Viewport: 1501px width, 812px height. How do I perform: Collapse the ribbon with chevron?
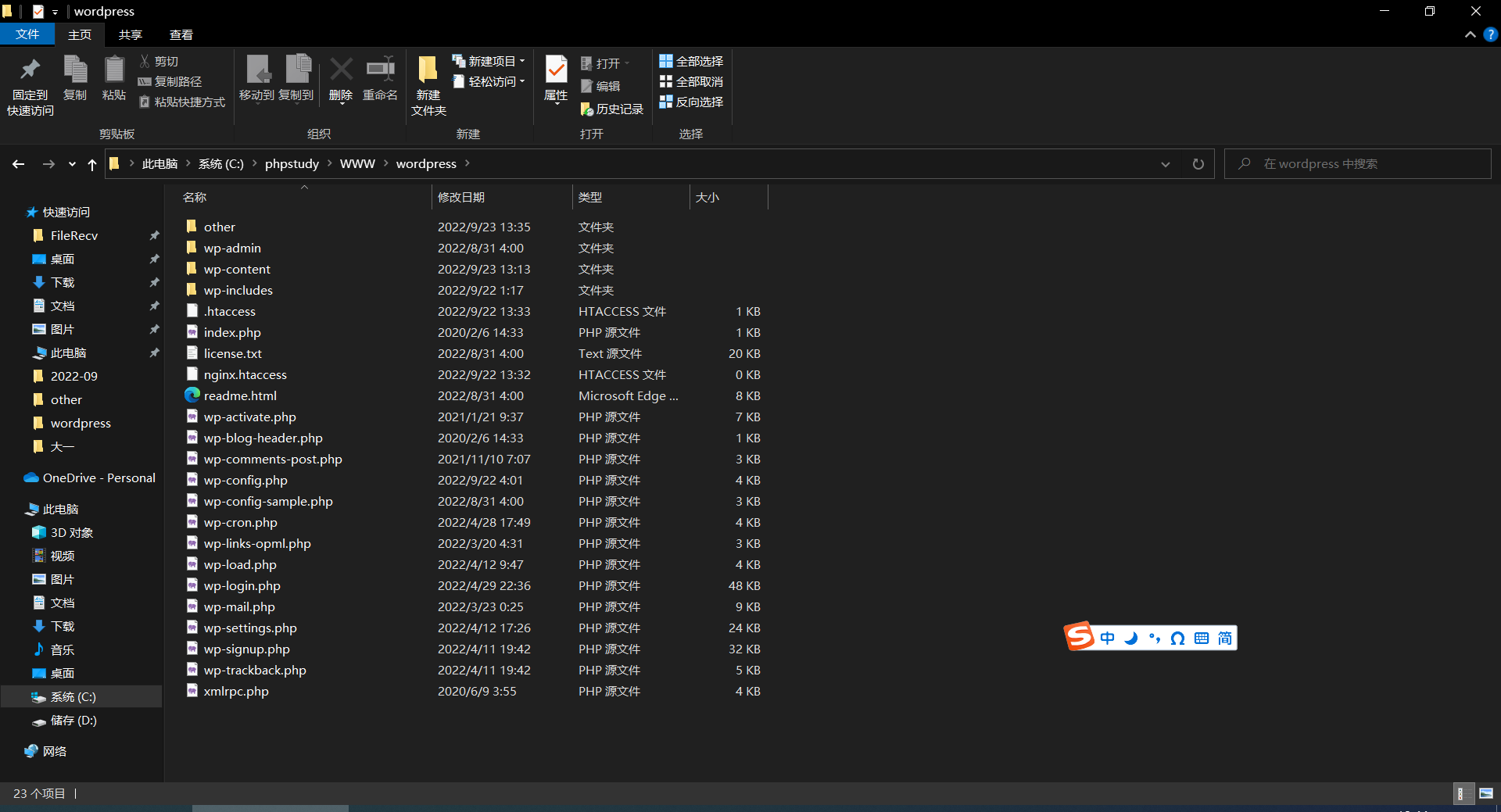1470,34
